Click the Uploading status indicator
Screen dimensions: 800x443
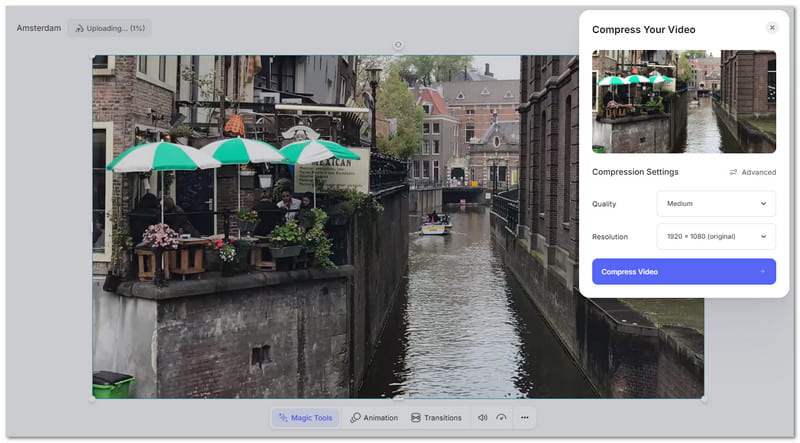pos(110,28)
